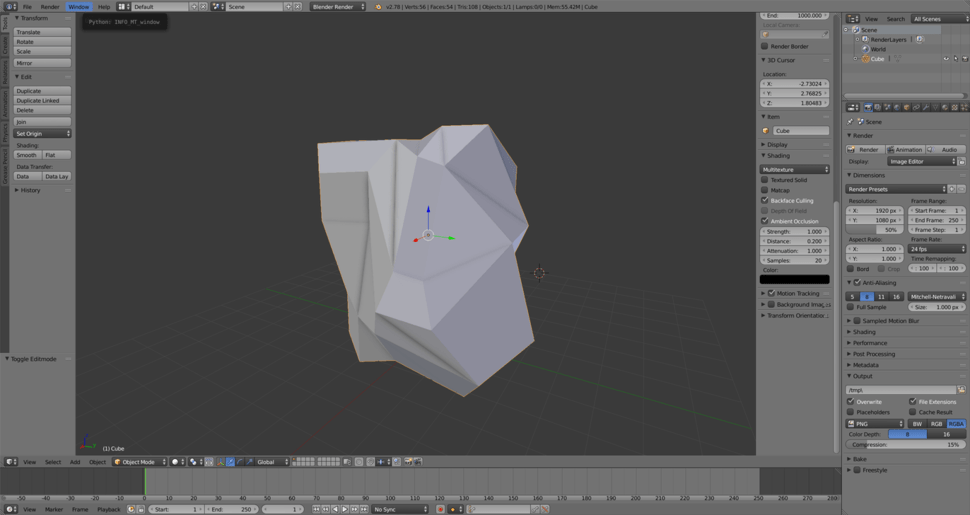Click the Cube object icon in outliner

865,59
